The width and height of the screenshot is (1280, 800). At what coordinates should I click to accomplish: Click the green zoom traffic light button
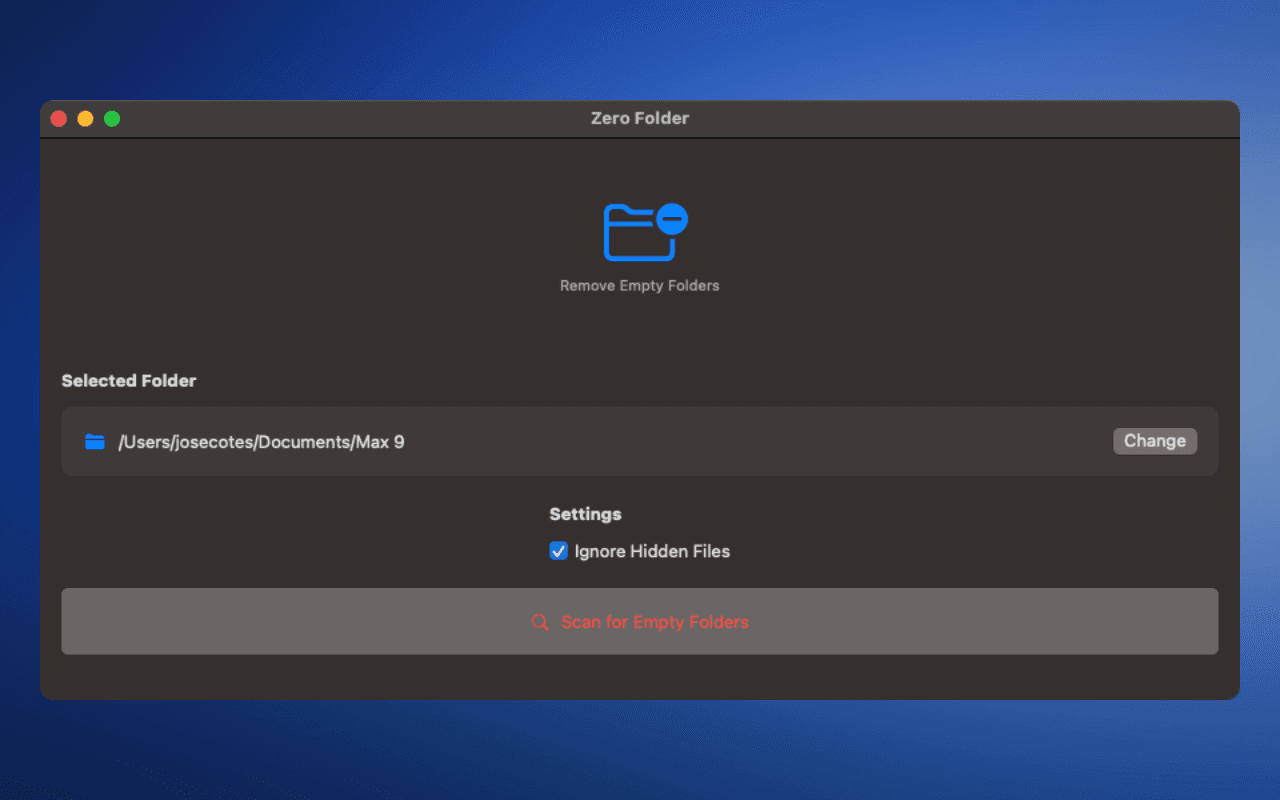tap(112, 118)
